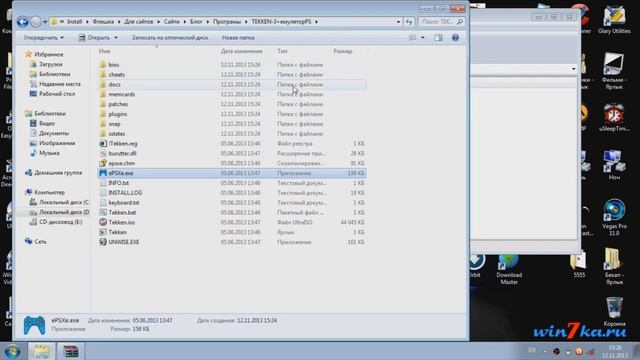This screenshot has width=640, height=360.
Task: Select the docs folder
Action: 232,84
